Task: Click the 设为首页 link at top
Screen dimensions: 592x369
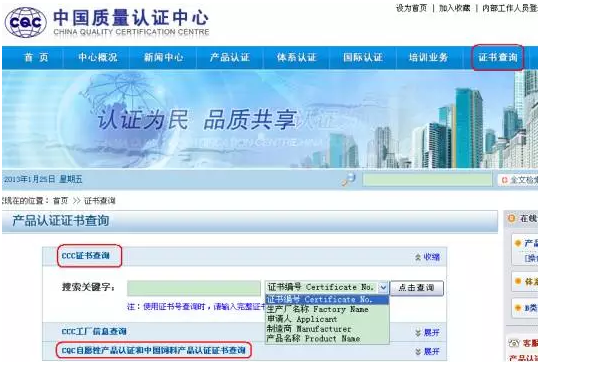Action: pos(411,8)
